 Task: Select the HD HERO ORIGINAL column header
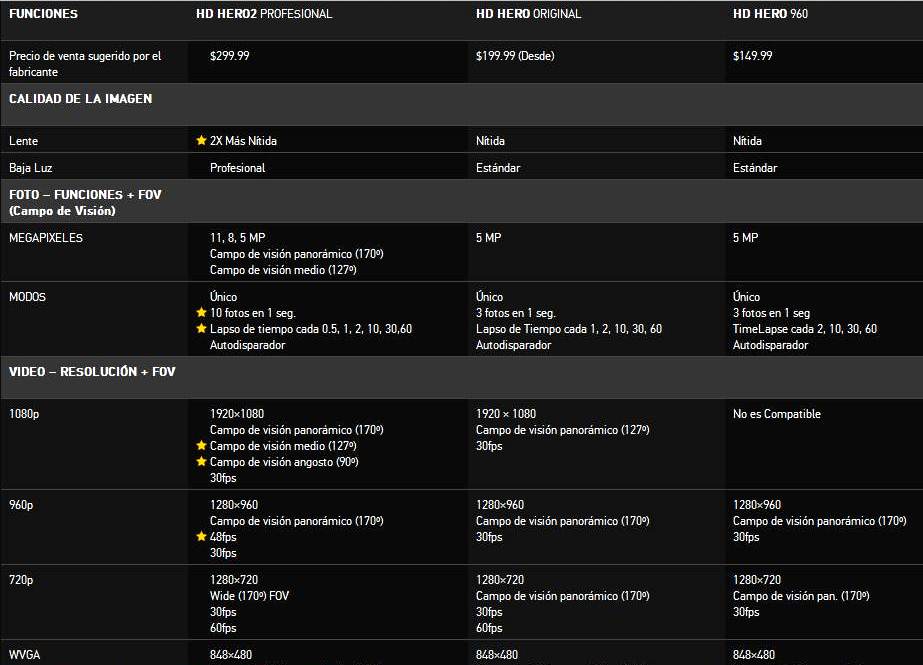(528, 14)
